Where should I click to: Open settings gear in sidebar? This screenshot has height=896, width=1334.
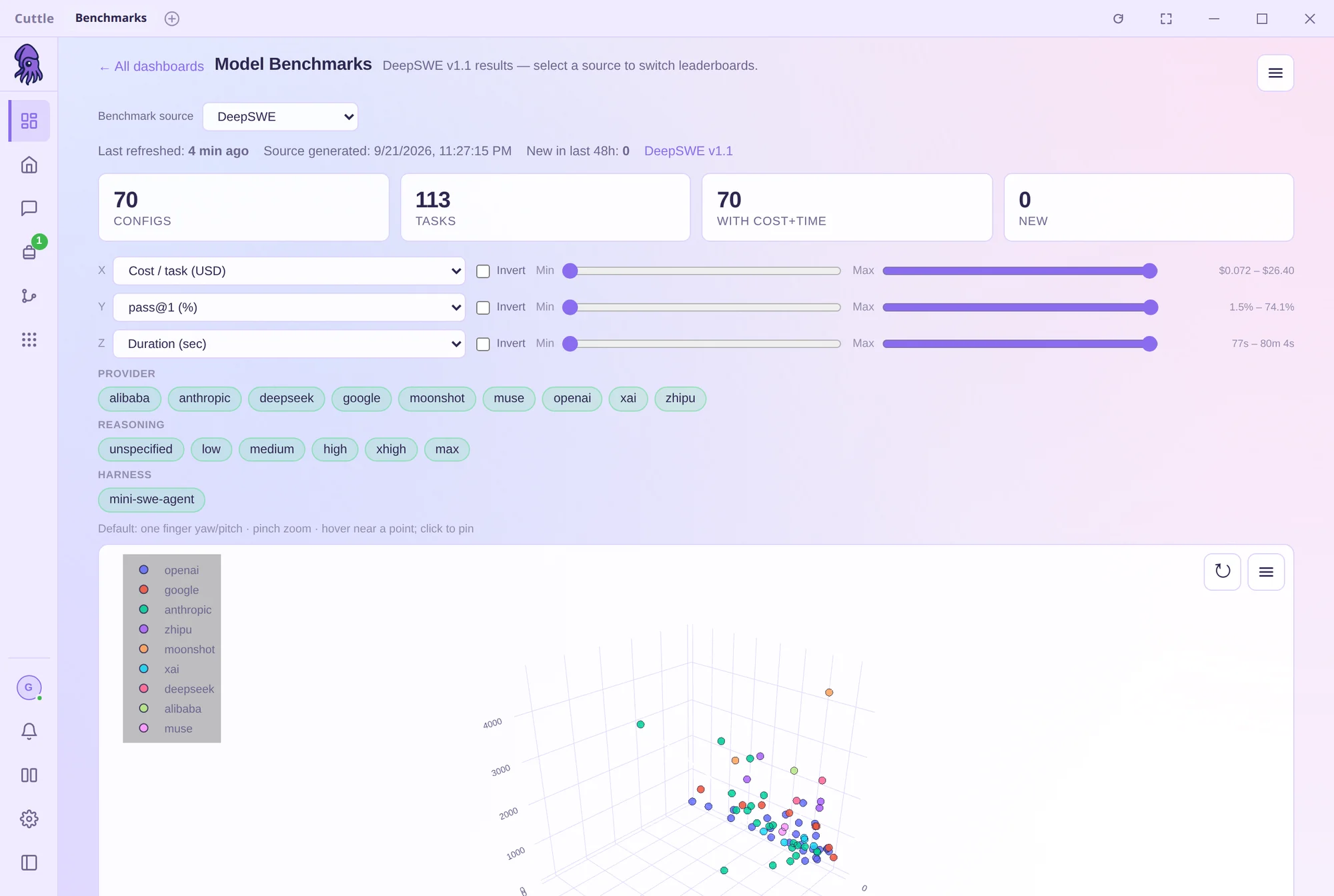click(29, 819)
